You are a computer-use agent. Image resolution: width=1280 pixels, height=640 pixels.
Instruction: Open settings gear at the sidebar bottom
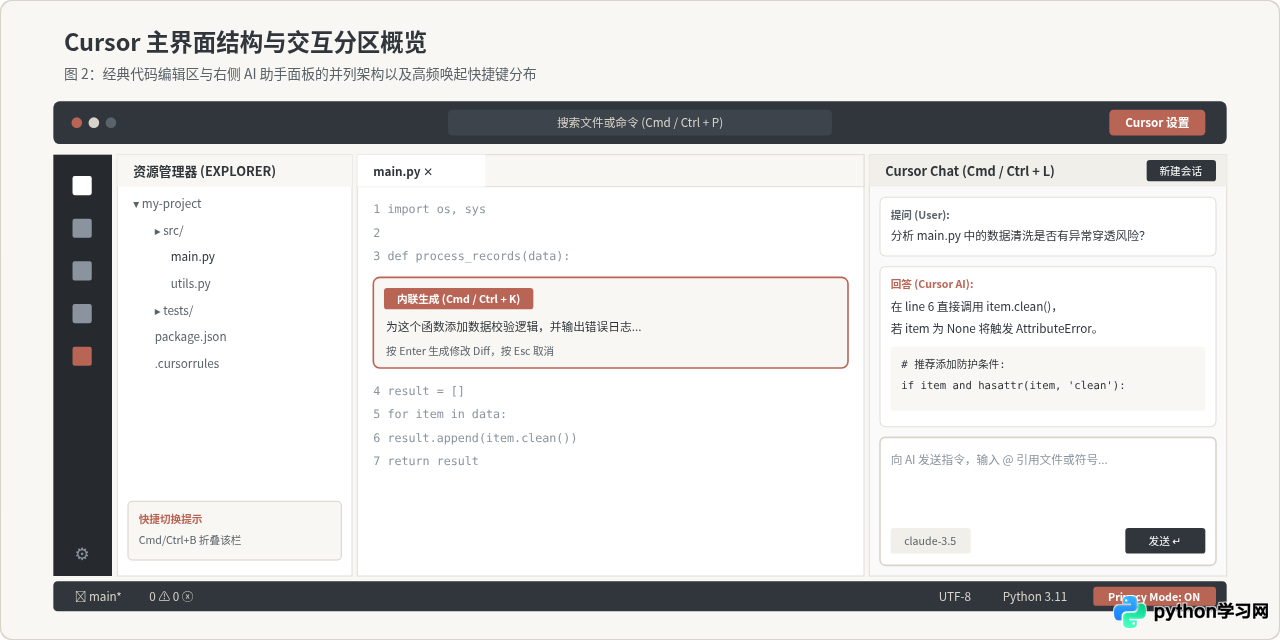[x=82, y=553]
